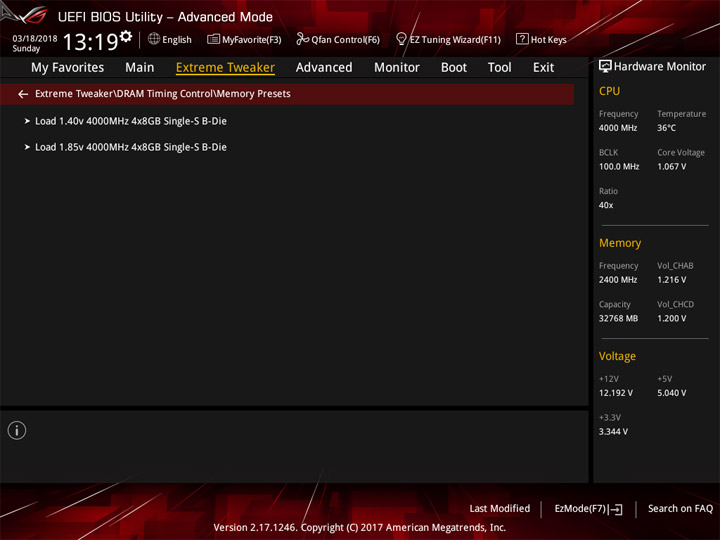Image resolution: width=720 pixels, height=540 pixels.
Task: Click the Memory section heading
Action: click(620, 243)
